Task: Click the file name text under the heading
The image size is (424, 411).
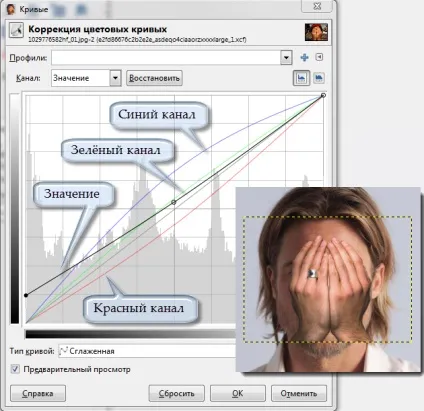Action: 137,40
